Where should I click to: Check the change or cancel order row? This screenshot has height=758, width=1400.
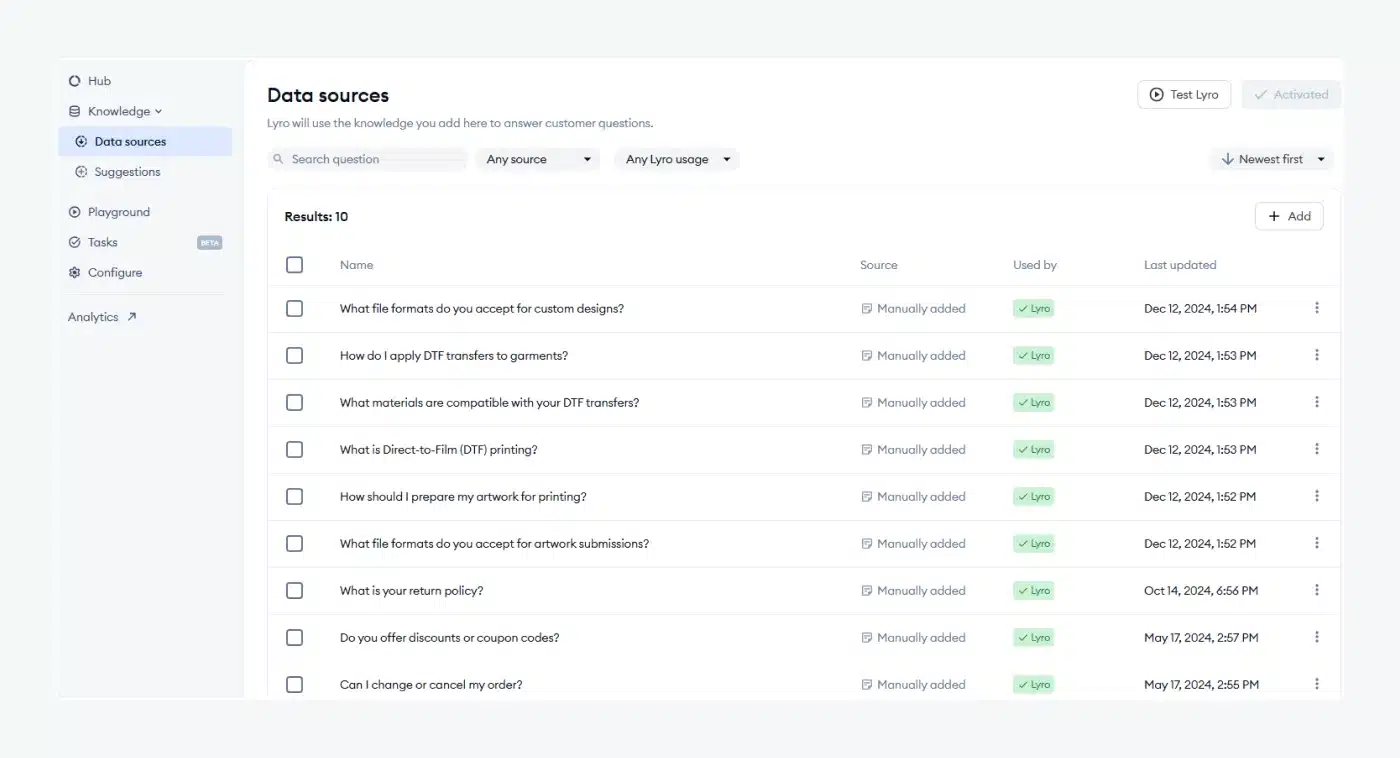[294, 685]
